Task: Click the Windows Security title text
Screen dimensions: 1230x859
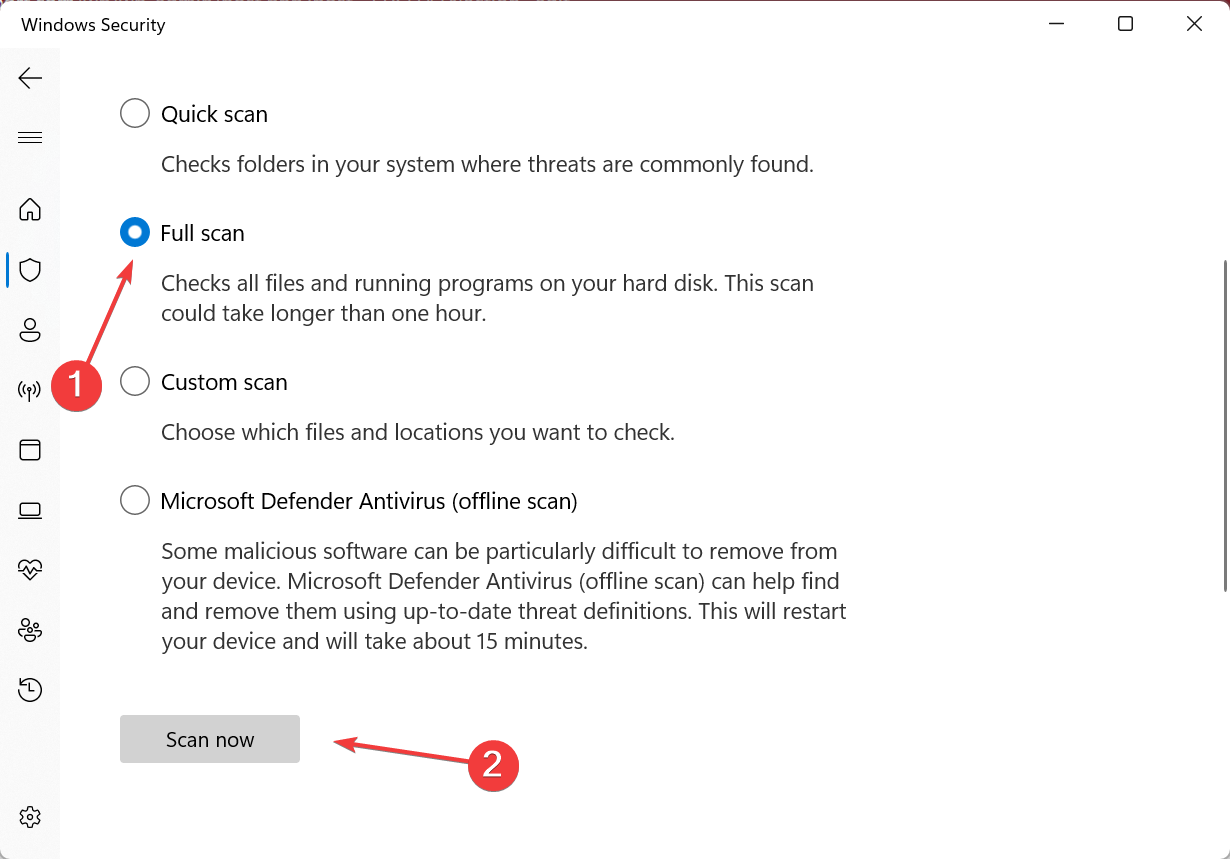Action: [93, 24]
